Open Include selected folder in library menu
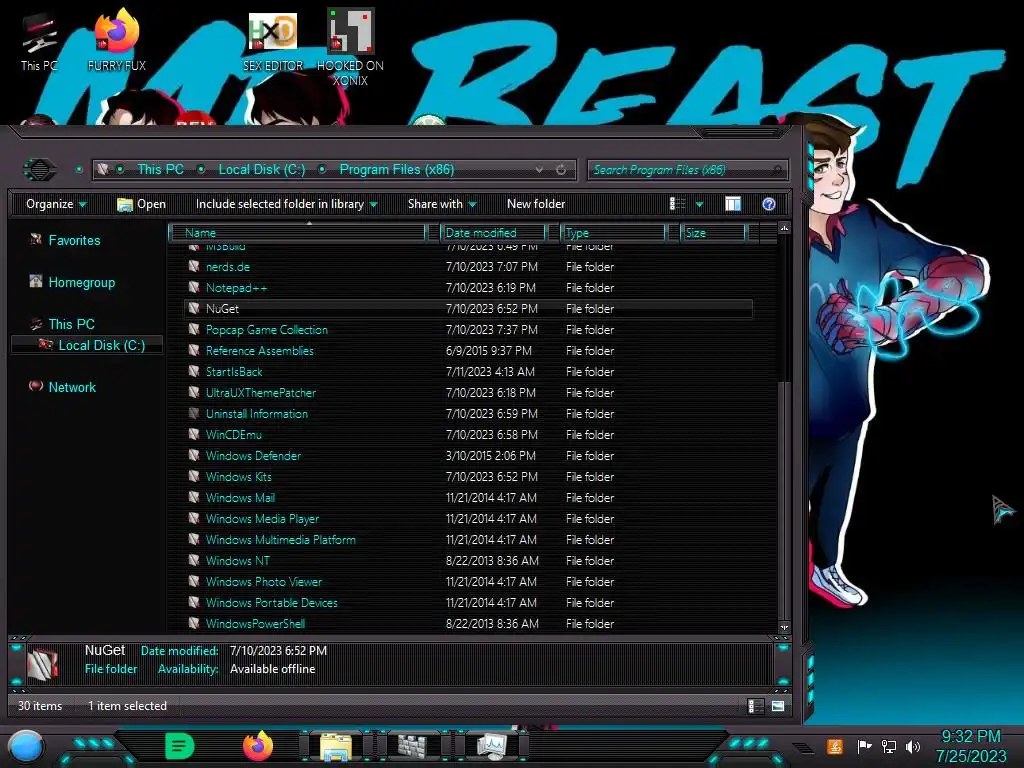The image size is (1024, 768). (287, 204)
